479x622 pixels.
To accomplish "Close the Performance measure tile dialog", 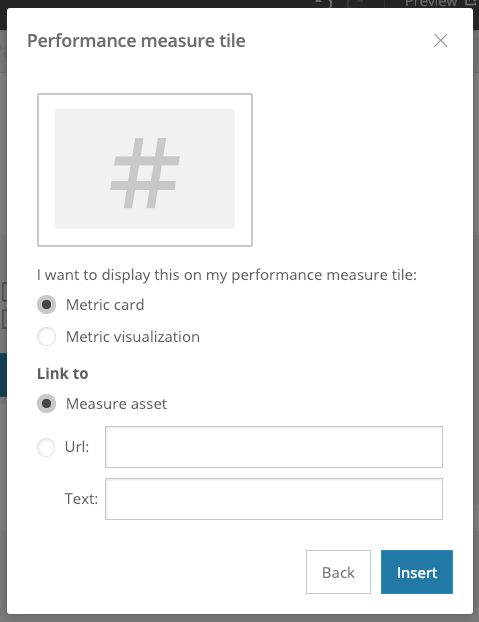I will [x=441, y=40].
